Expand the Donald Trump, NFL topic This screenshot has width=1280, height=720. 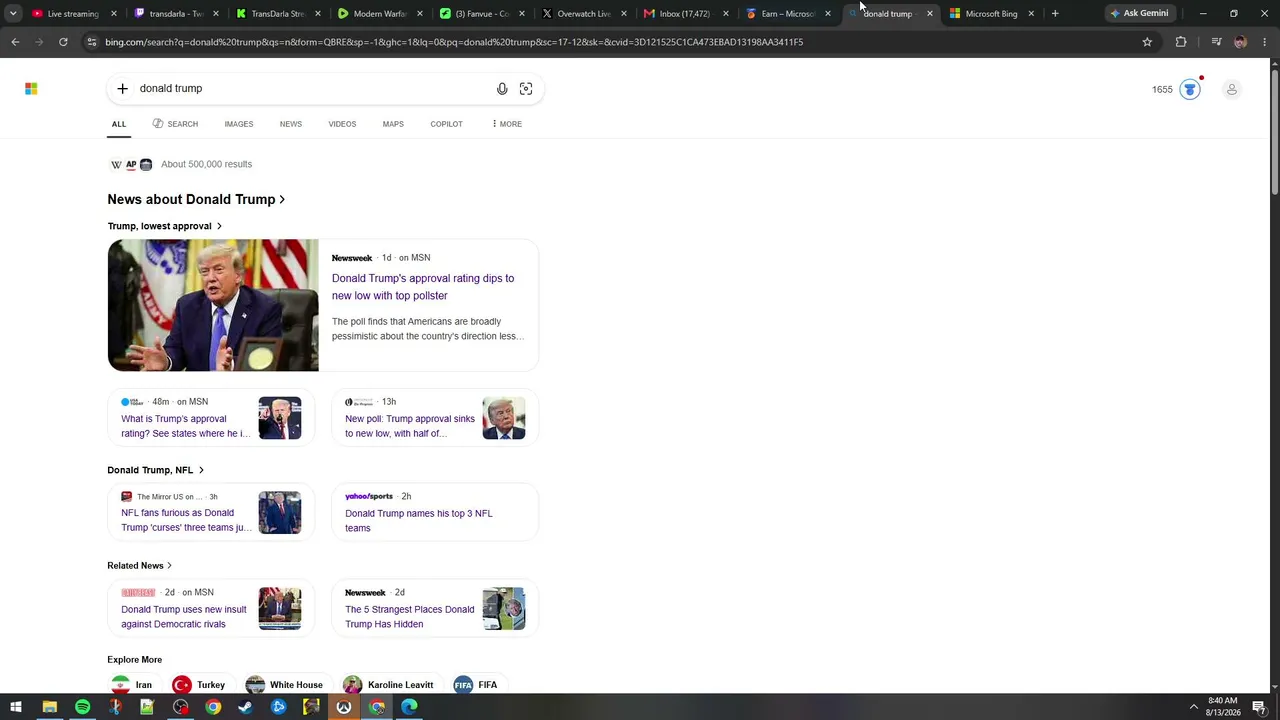[155, 470]
